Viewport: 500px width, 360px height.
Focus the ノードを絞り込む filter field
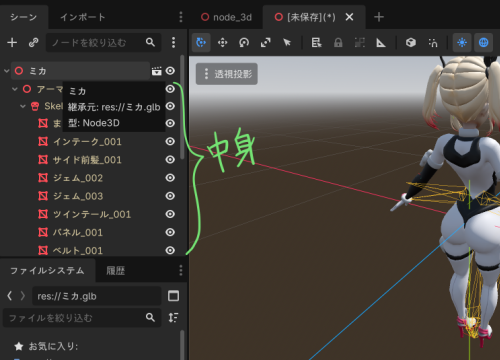click(103, 42)
